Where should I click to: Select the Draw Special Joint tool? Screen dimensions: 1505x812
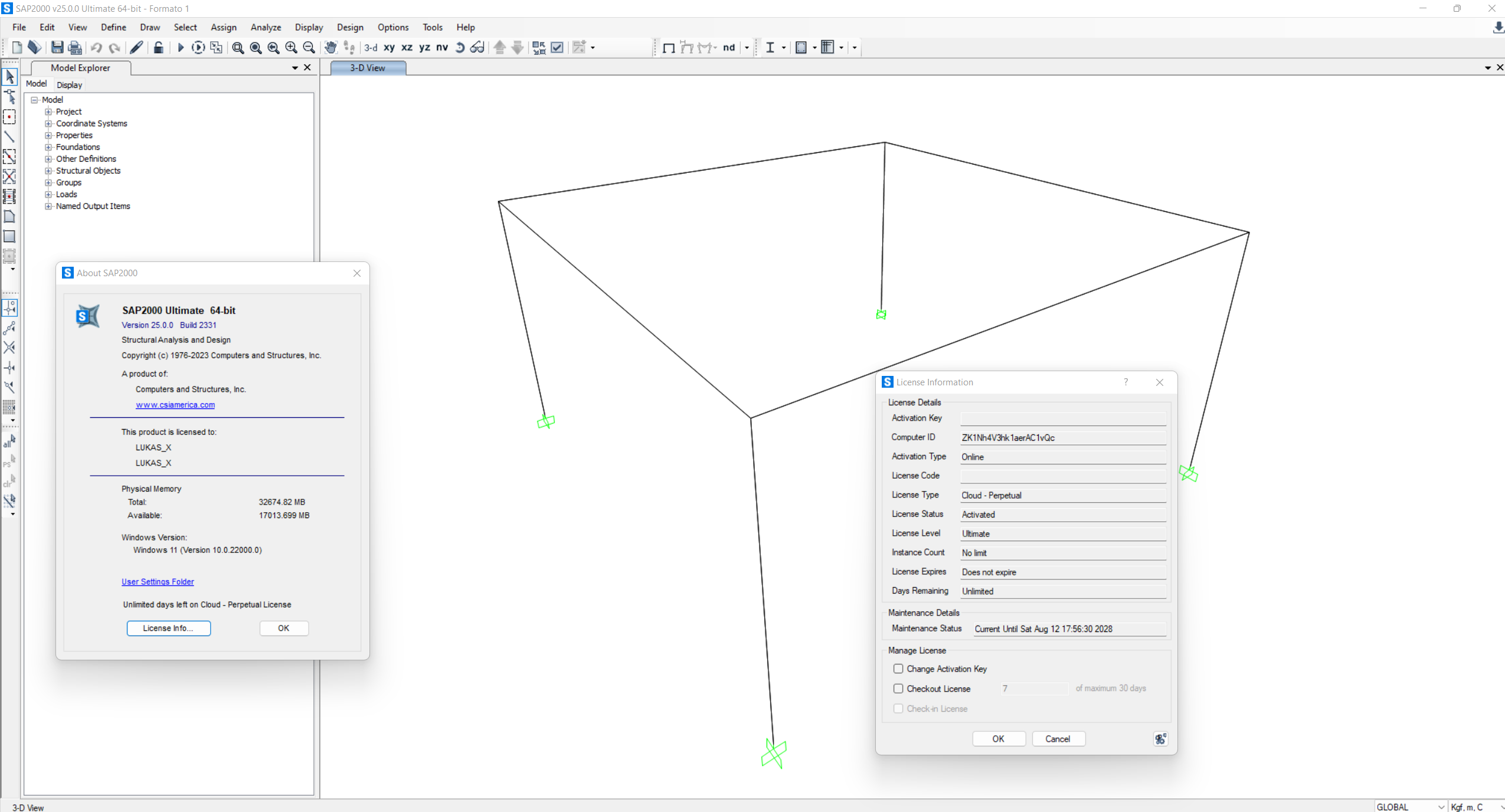[x=9, y=117]
